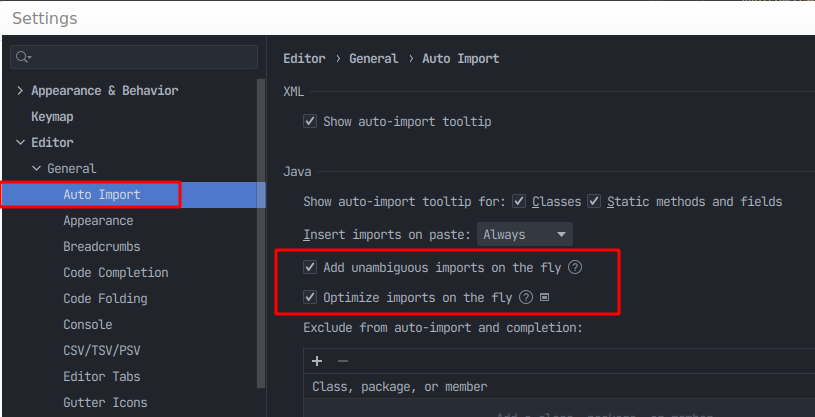Viewport: 815px width, 417px height.
Task: Disable Optimize imports on the fly
Action: [310, 297]
